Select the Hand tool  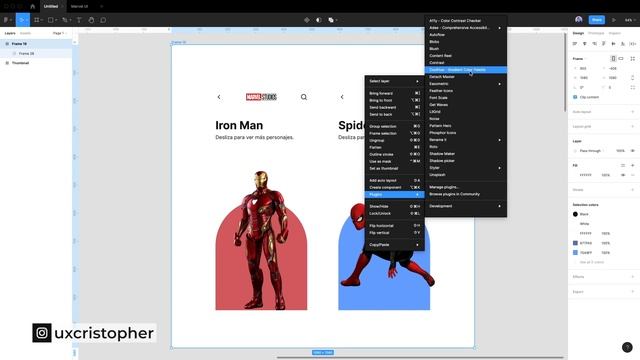coord(91,20)
